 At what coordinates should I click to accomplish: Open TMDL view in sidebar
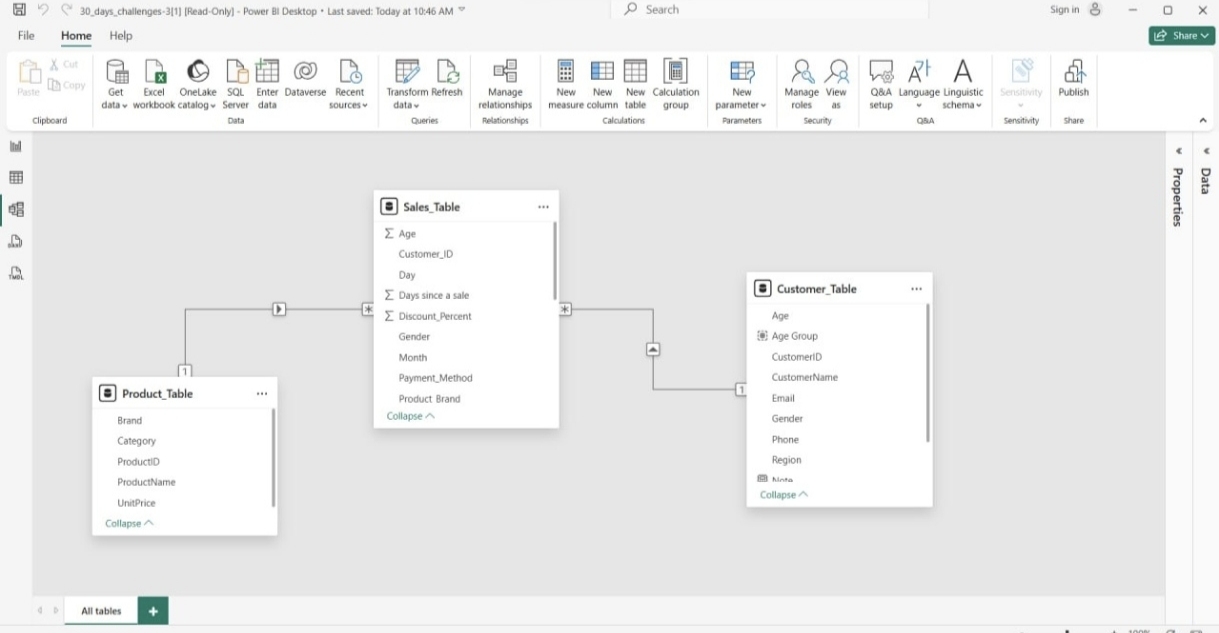coord(16,273)
